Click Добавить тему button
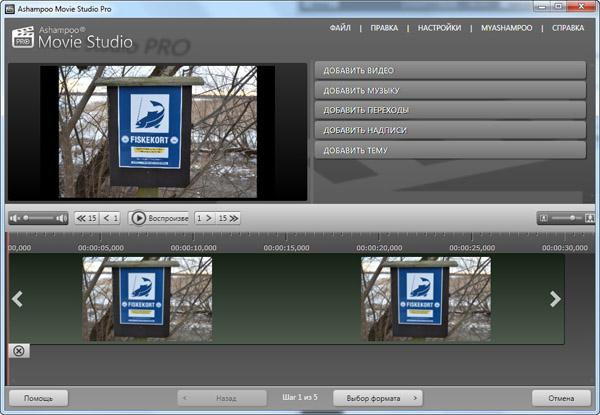This screenshot has width=600, height=415. [450, 150]
